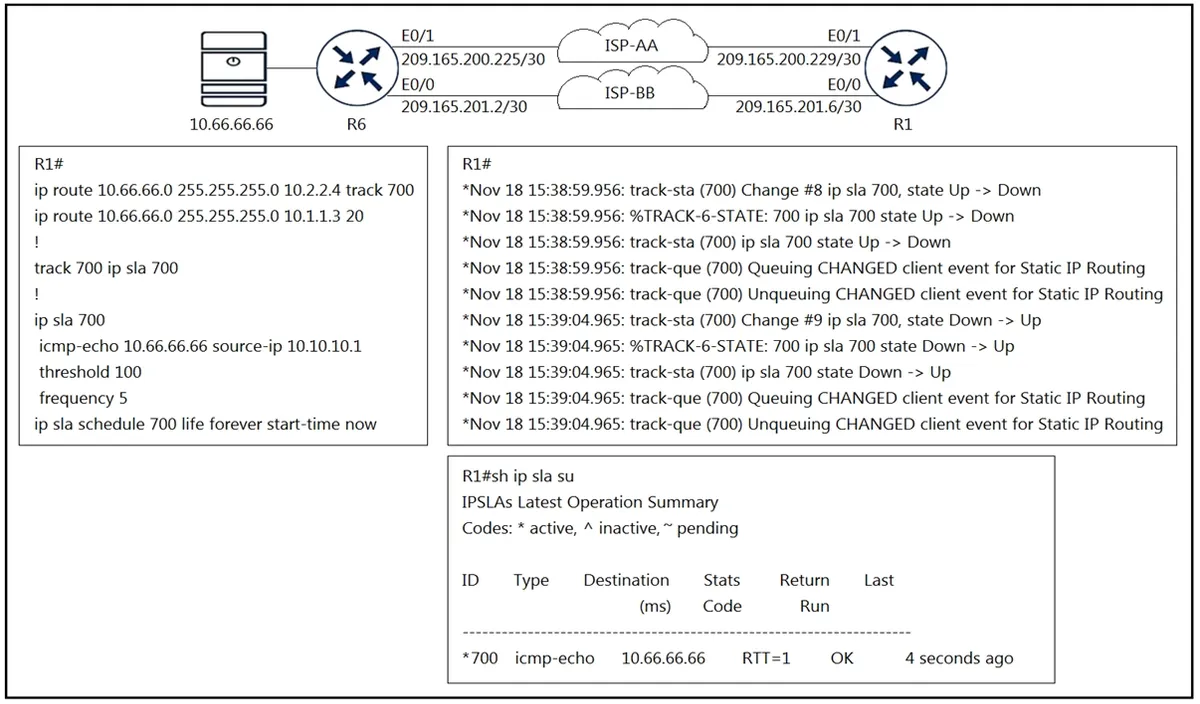The width and height of the screenshot is (1200, 704).
Task: Click the 15:39:04.965 'Unqueuing CHANGED' log line
Action: (812, 424)
